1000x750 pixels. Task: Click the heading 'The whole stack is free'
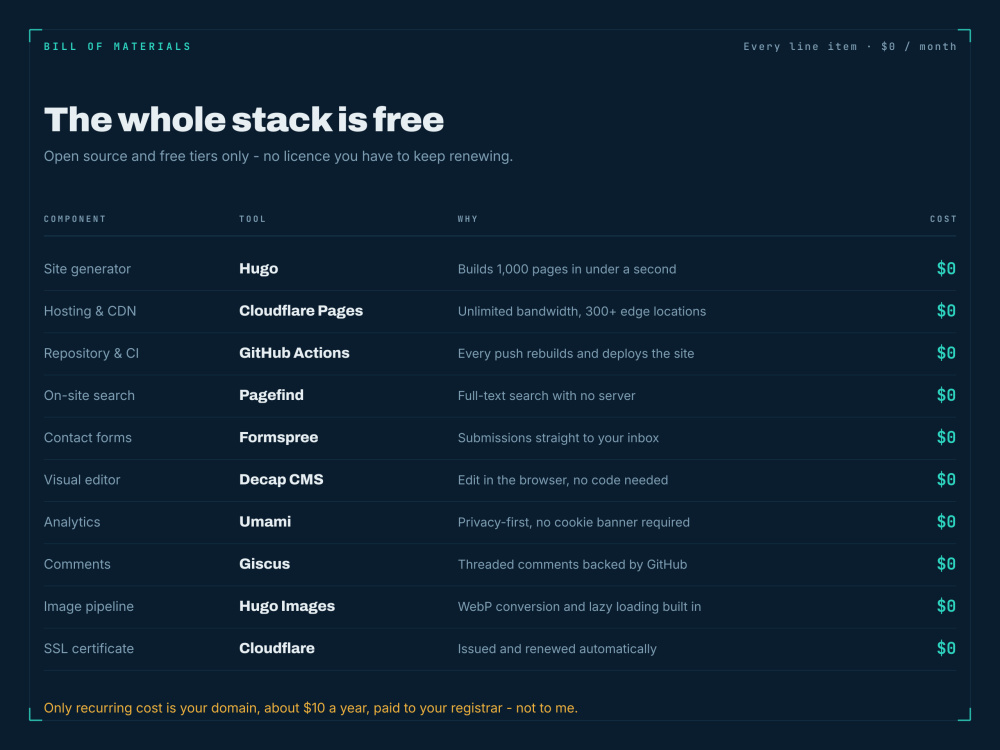[244, 119]
